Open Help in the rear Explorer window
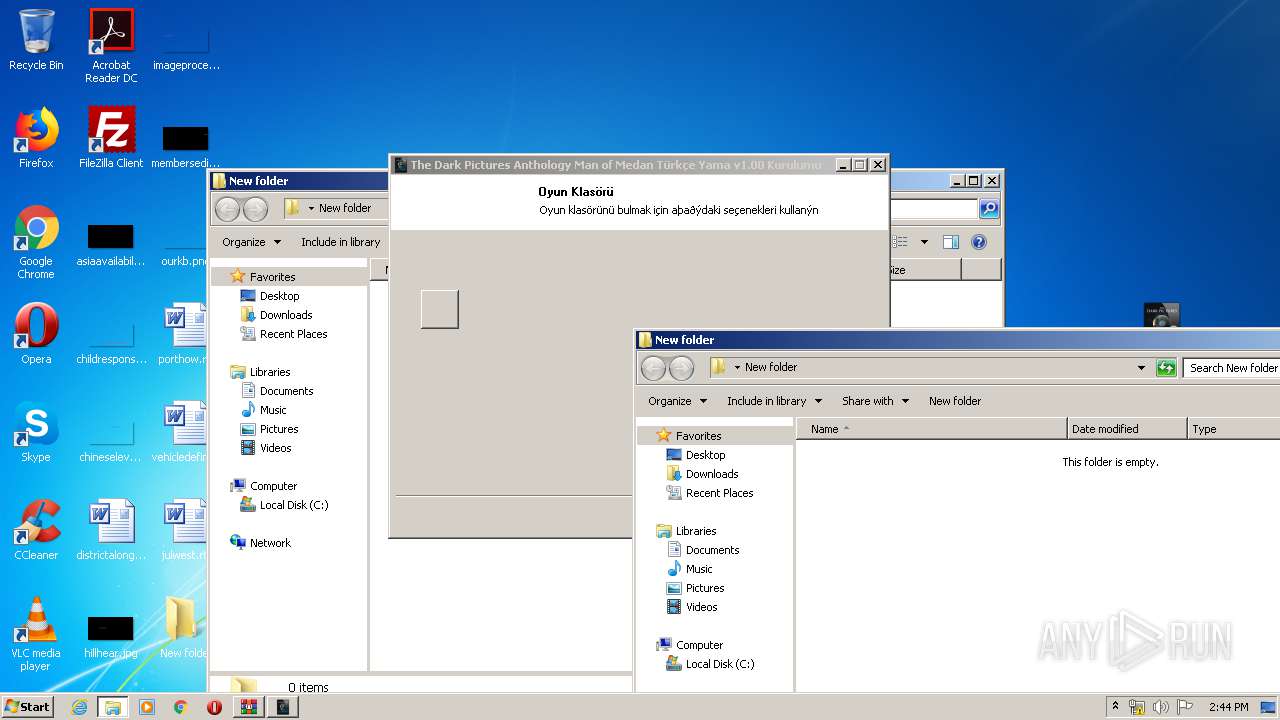1280x720 pixels. 979,242
